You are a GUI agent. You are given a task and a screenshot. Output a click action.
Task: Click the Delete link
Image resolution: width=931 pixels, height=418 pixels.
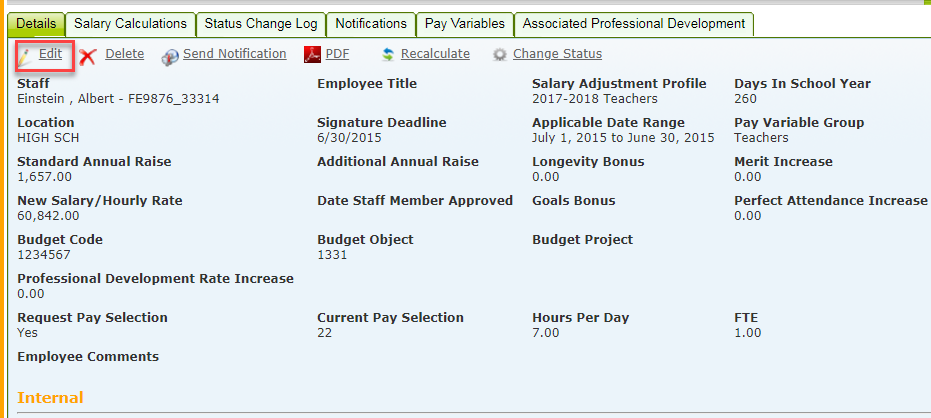[125, 54]
